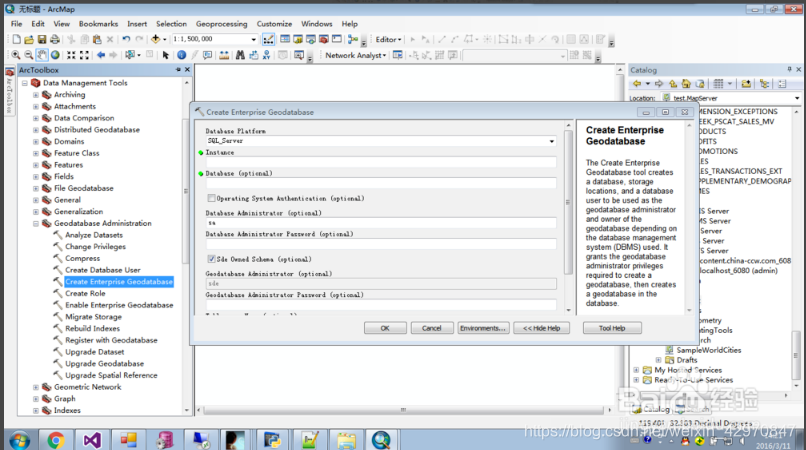This screenshot has height=450, width=806.
Task: Click the Paste clipboard icon
Action: click(97, 39)
